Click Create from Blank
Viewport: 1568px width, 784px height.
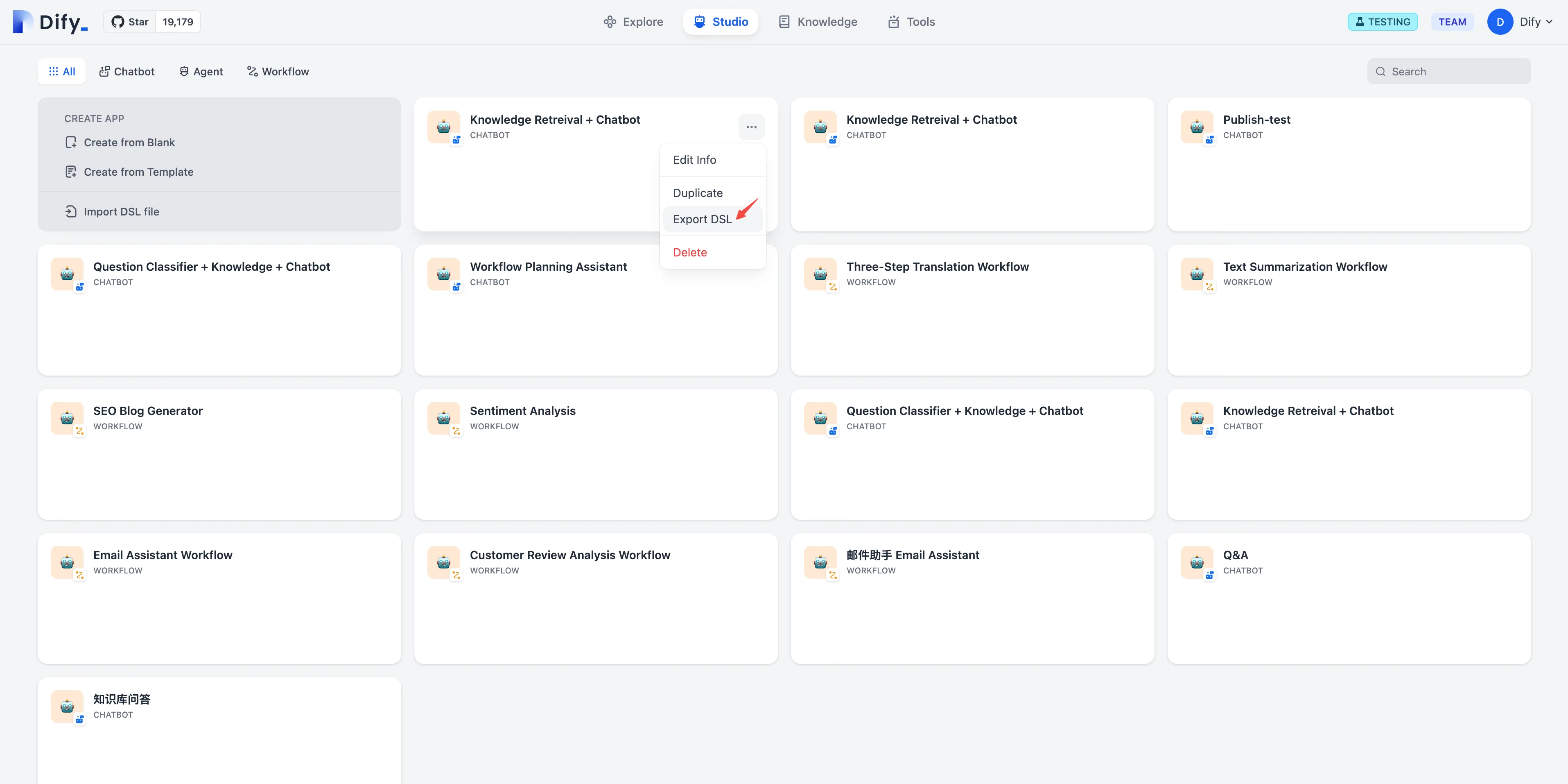point(129,143)
